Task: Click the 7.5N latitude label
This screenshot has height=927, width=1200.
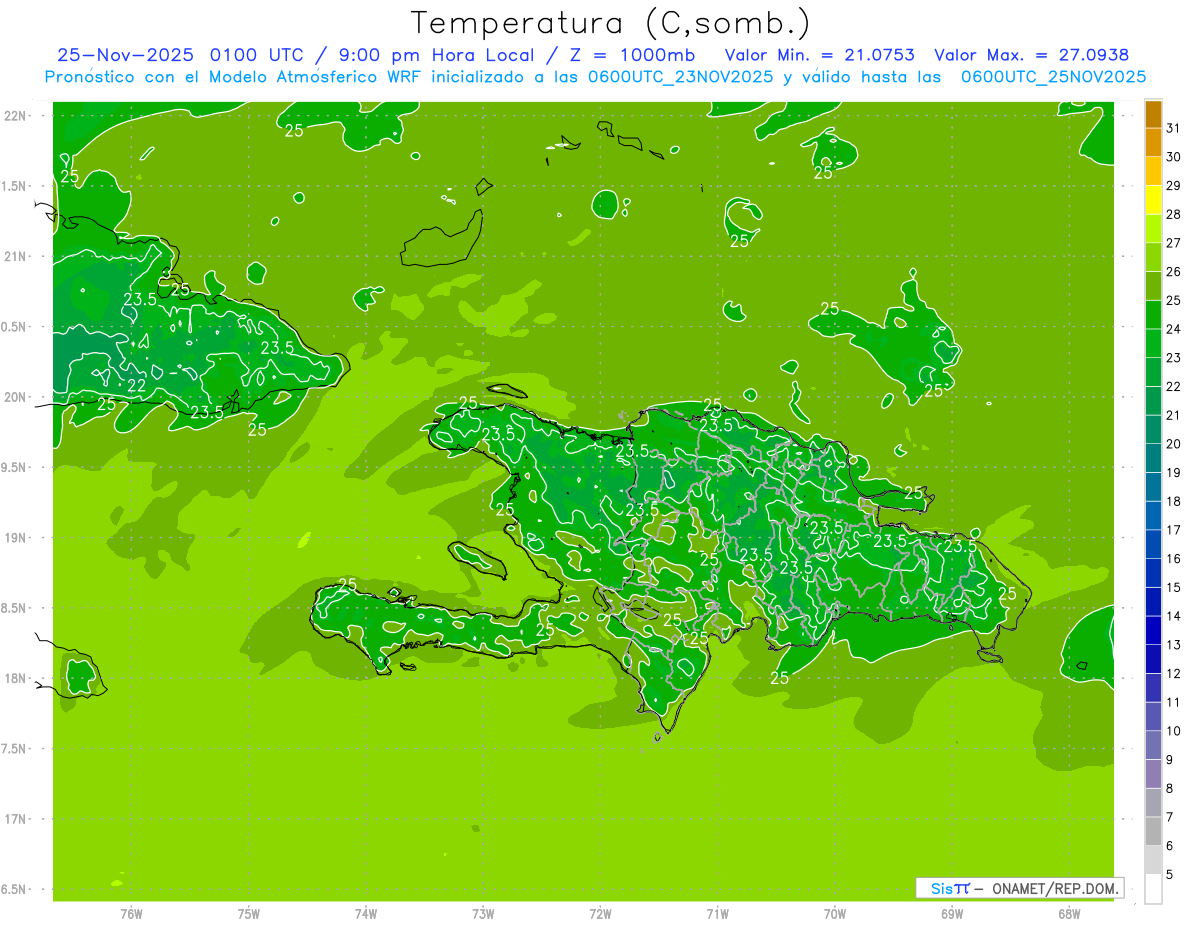Action: [13, 749]
